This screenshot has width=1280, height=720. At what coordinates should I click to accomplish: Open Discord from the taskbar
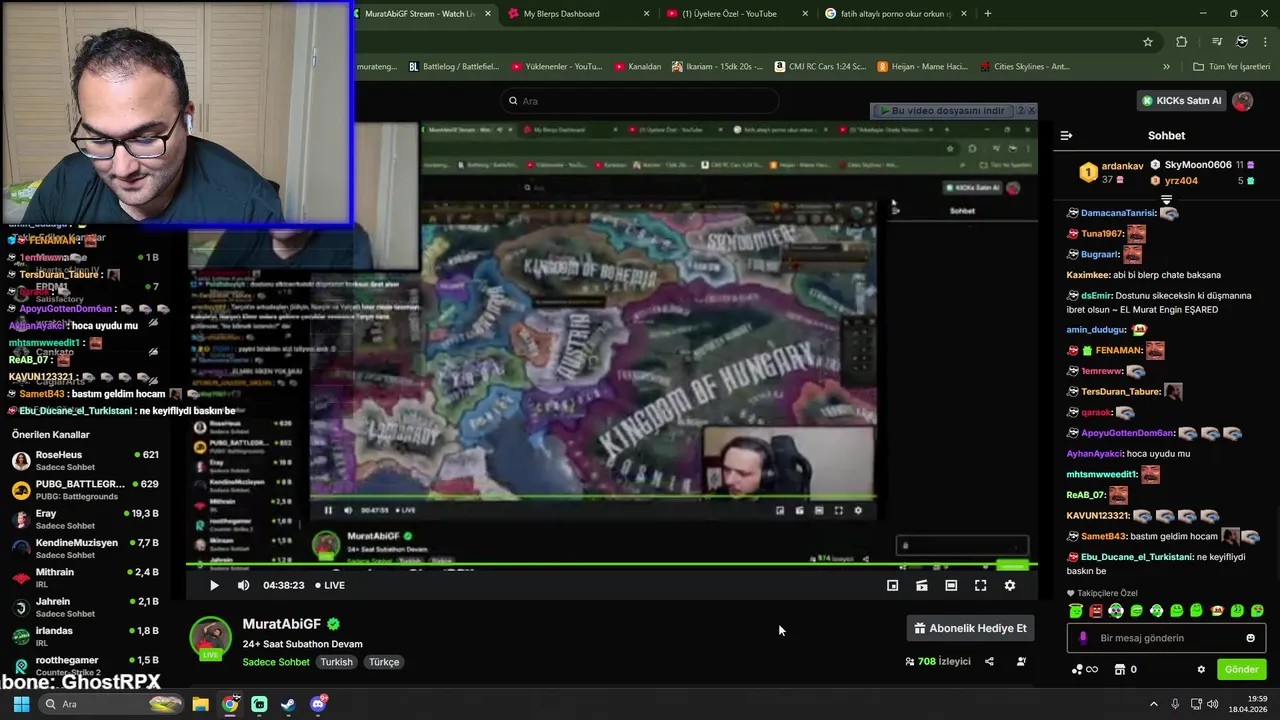318,704
